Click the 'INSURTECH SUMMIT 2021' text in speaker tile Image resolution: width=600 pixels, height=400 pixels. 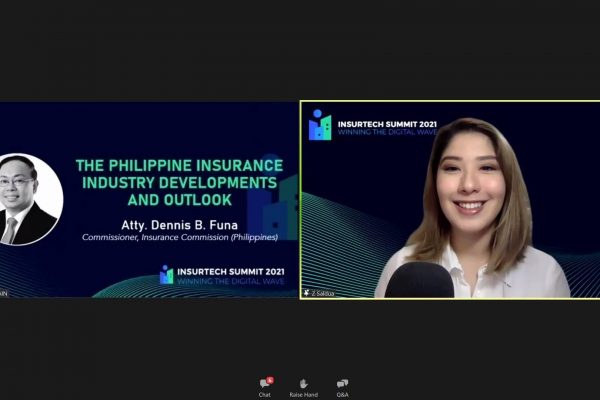tap(387, 124)
